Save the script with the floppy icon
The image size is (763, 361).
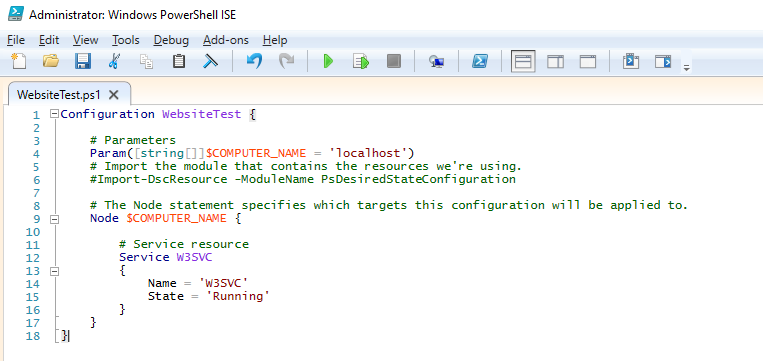pyautogui.click(x=83, y=61)
